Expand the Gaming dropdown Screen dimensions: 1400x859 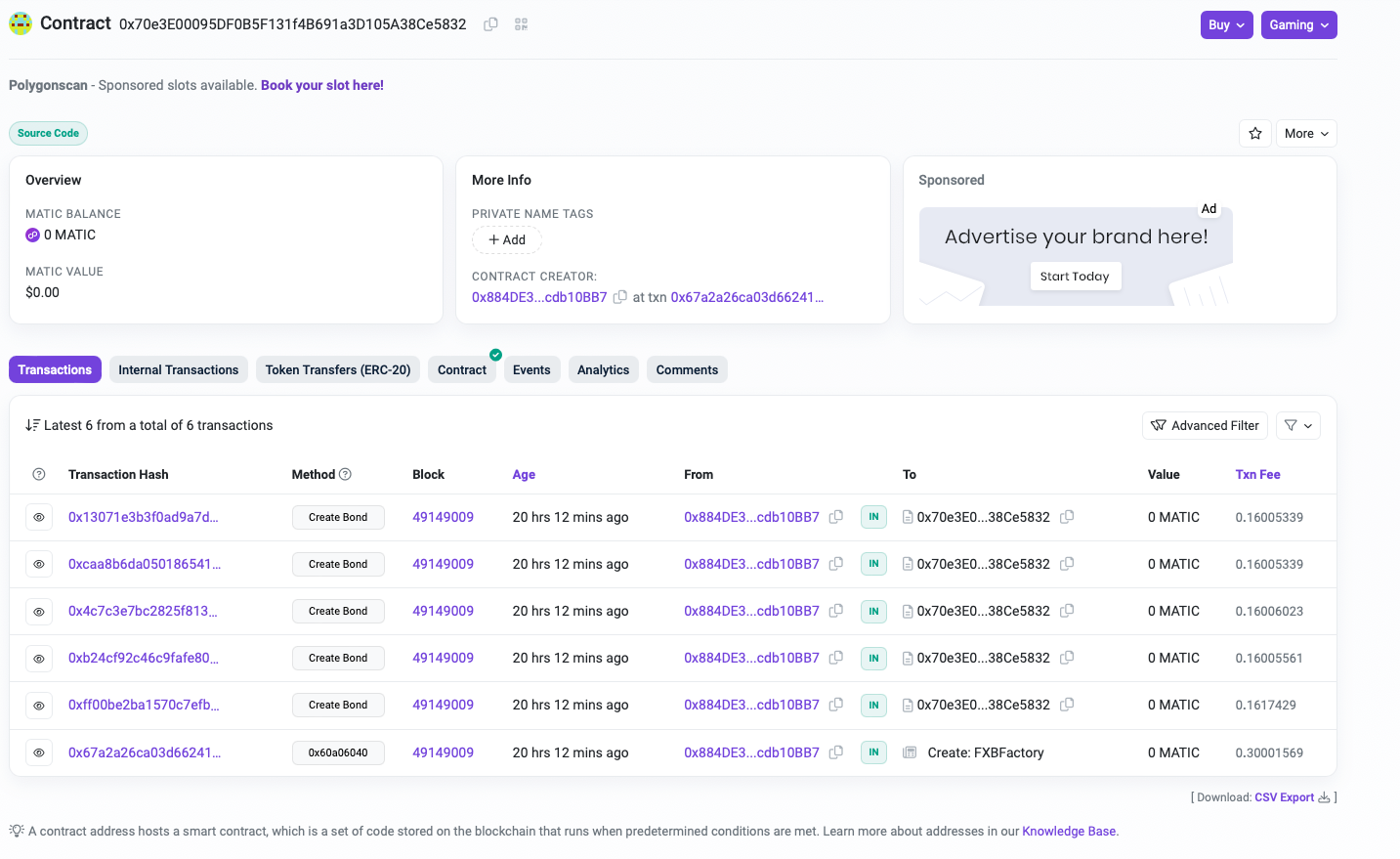(x=1298, y=25)
